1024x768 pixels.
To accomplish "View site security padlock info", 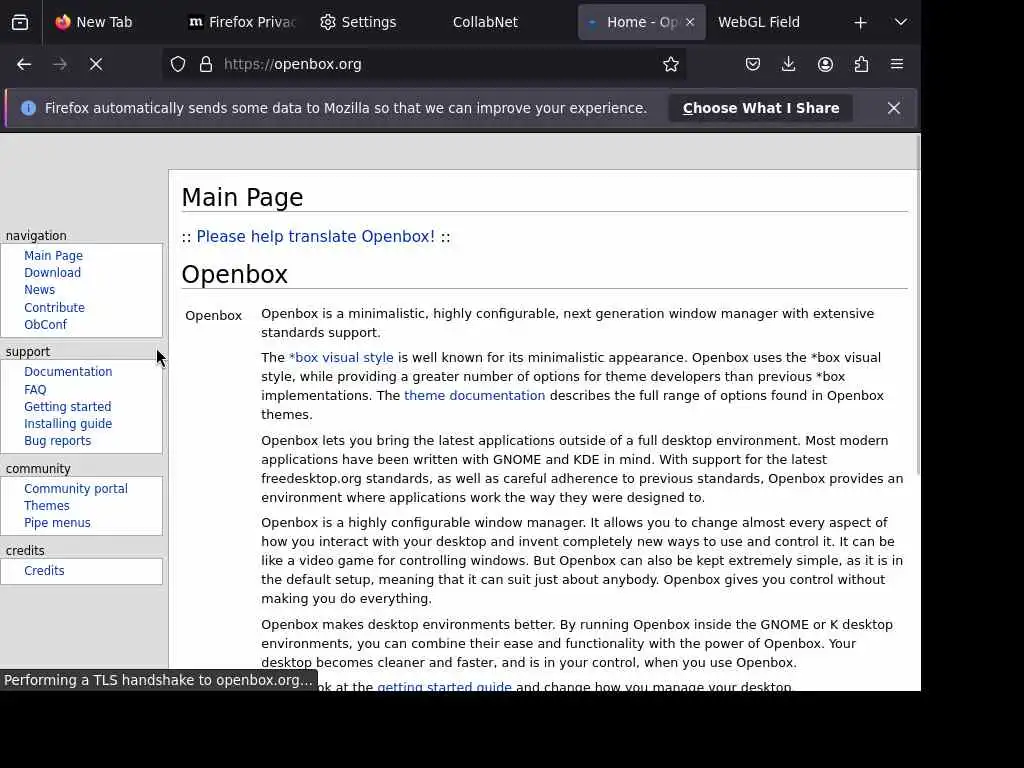I will point(206,64).
